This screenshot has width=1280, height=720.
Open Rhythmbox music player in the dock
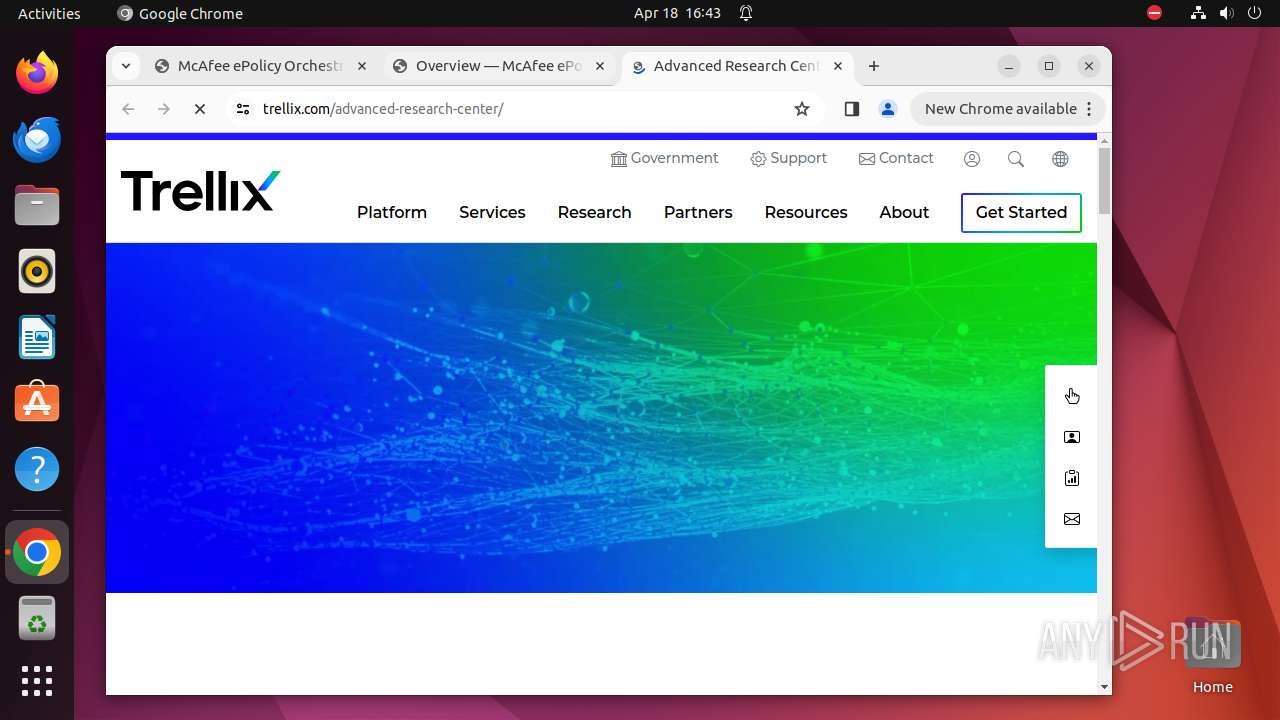[x=37, y=271]
